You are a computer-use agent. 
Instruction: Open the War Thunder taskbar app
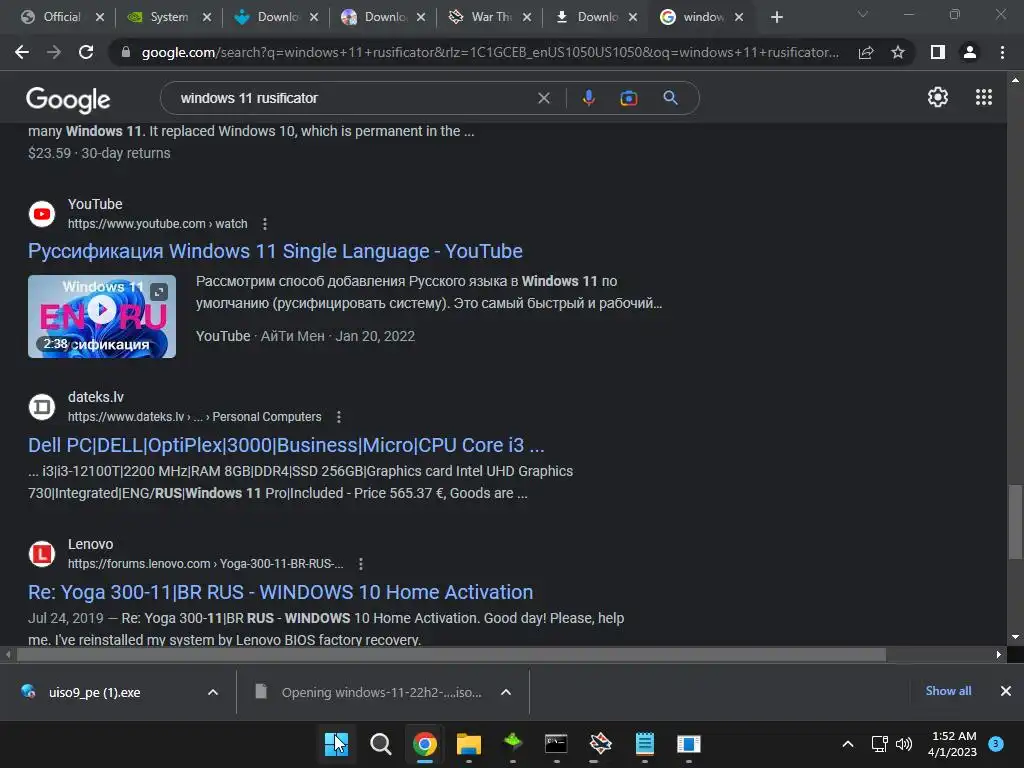(x=600, y=744)
